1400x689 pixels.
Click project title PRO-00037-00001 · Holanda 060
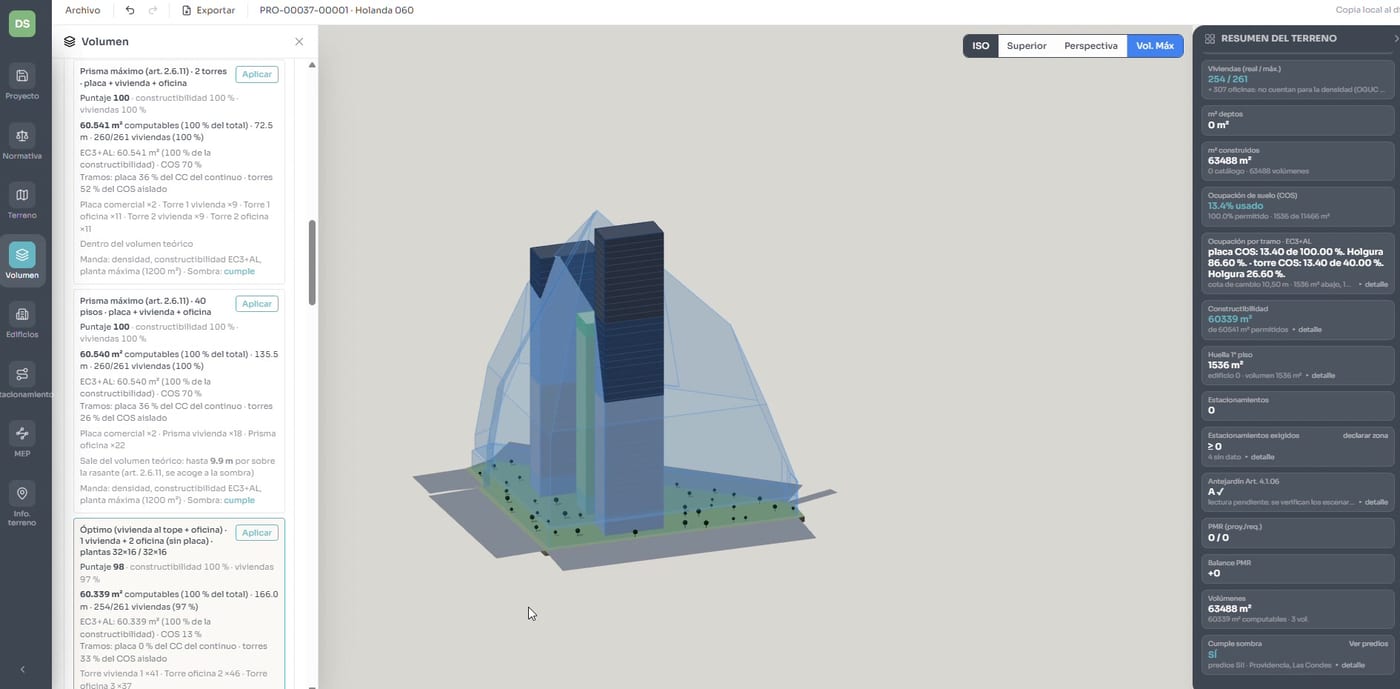336,10
